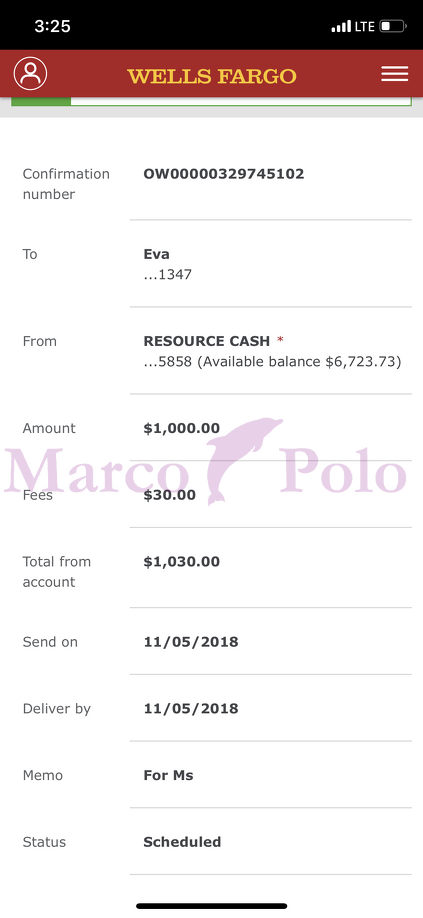
Task: Tap the 3:25 clock
Action: 52,26
